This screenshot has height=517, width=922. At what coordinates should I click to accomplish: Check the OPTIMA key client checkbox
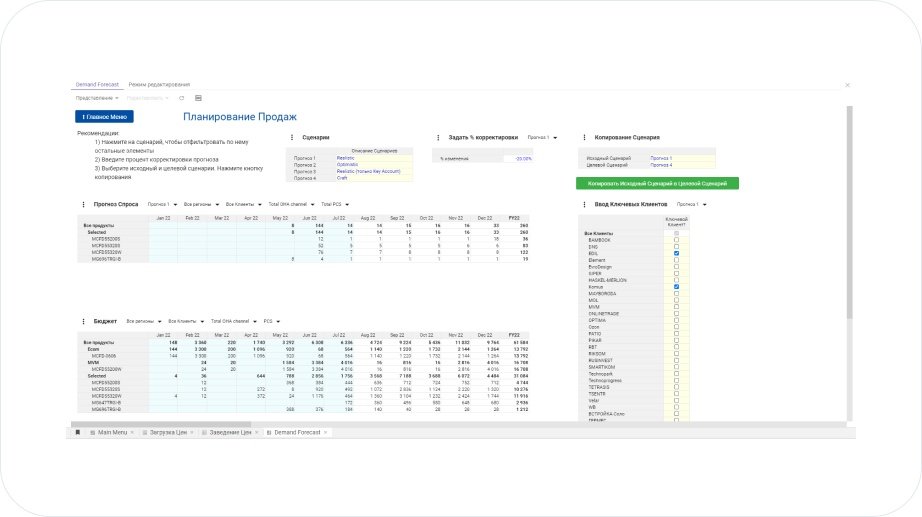(x=676, y=321)
